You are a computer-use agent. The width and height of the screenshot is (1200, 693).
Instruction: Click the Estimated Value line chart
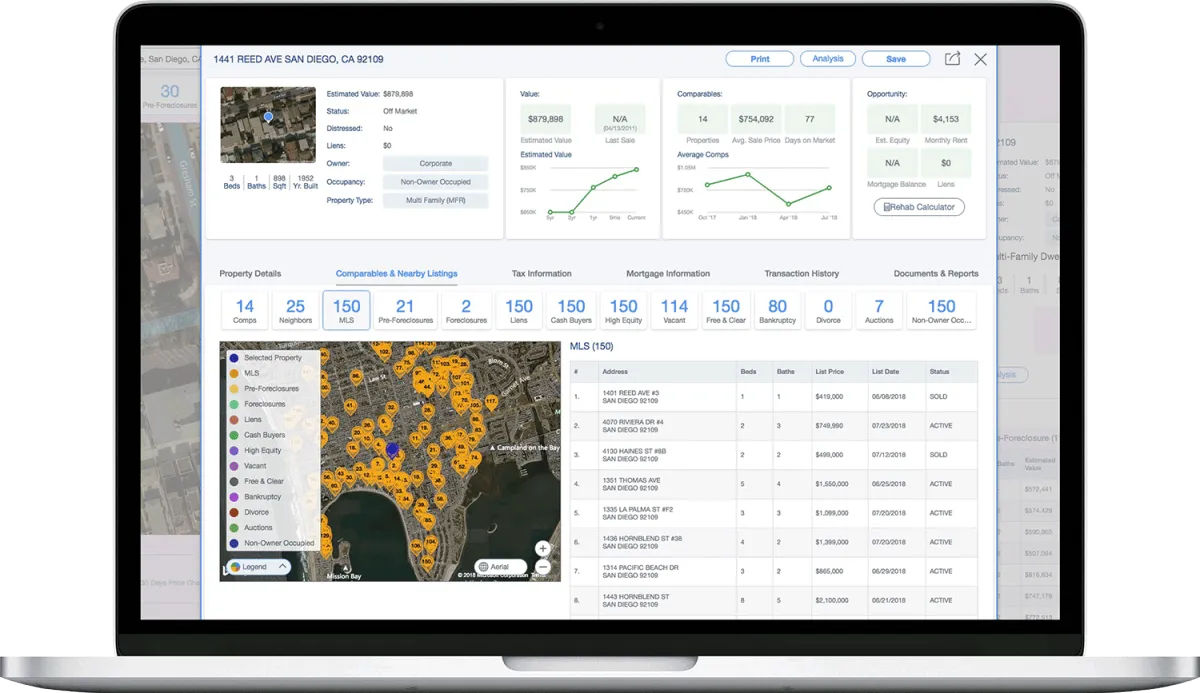point(583,190)
